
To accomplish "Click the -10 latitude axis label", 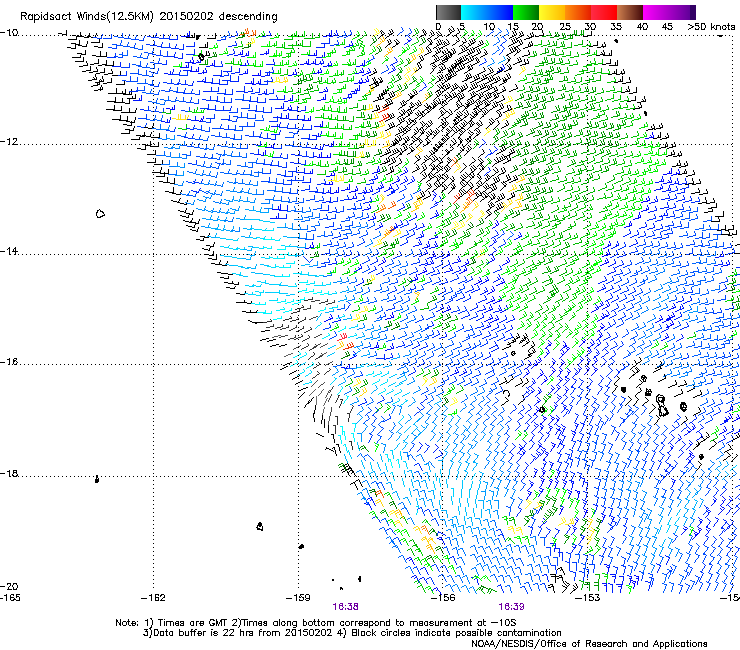I will 9,33.
